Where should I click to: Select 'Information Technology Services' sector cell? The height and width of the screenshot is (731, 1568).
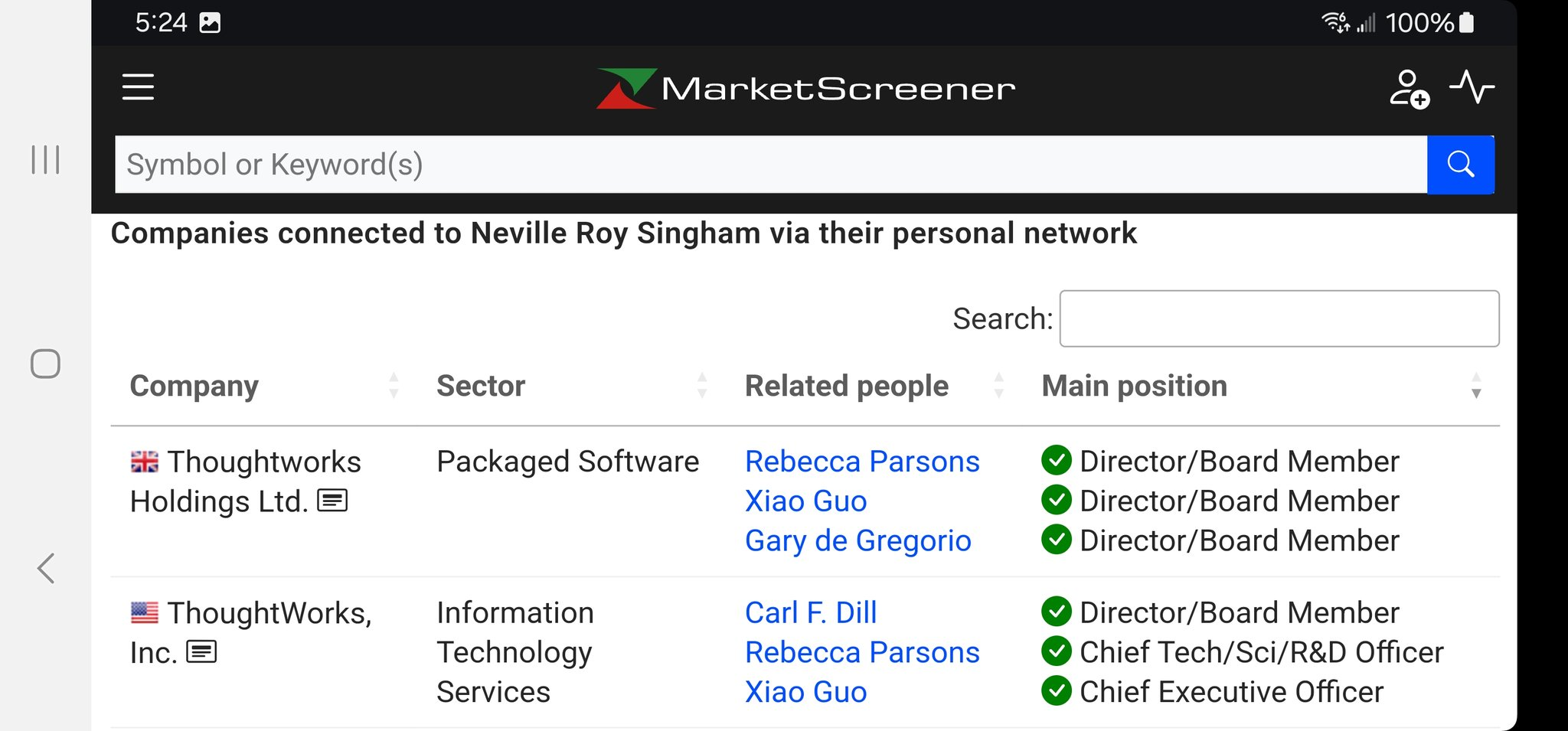pyautogui.click(x=515, y=652)
